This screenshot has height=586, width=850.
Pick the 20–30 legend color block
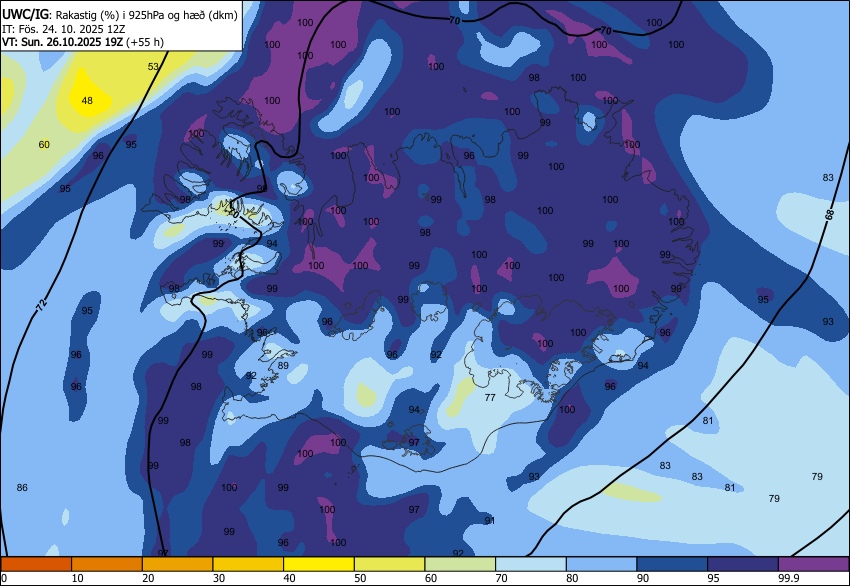177,564
